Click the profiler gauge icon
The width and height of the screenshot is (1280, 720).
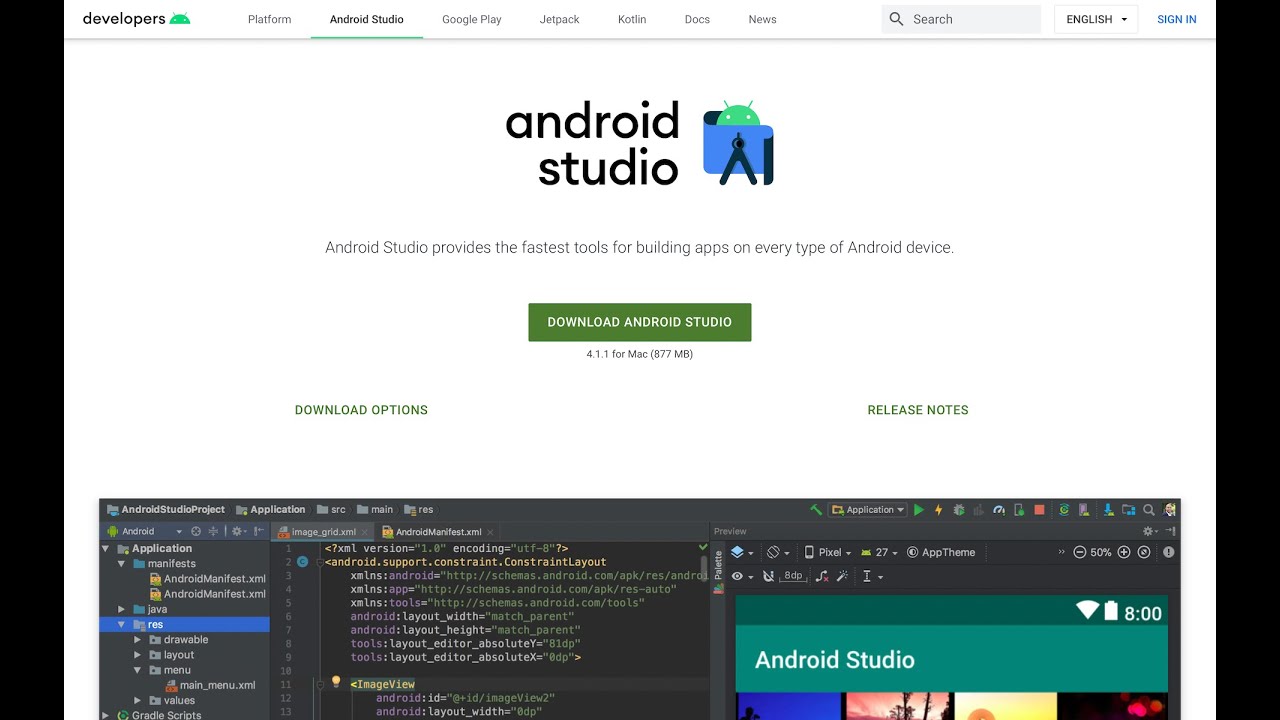click(999, 510)
